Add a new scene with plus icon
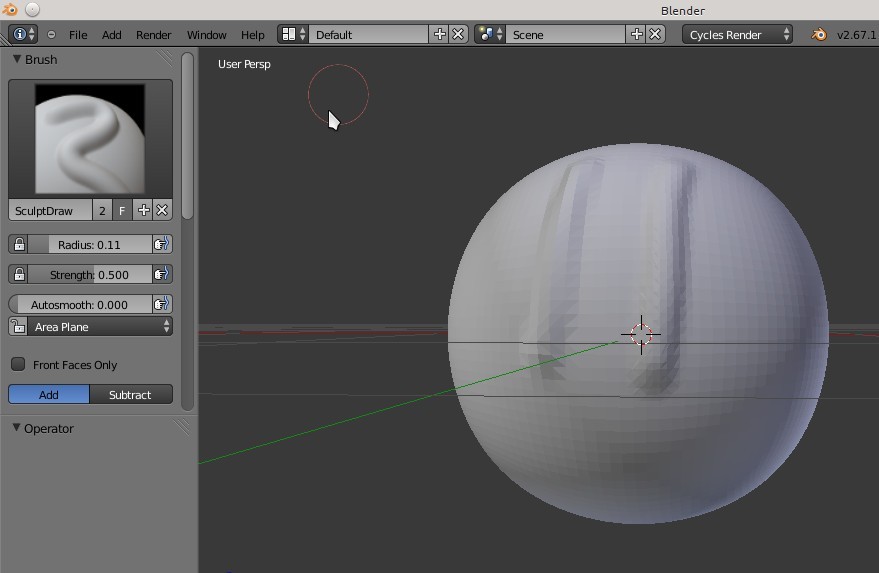This screenshot has height=573, width=879. pyautogui.click(x=636, y=34)
